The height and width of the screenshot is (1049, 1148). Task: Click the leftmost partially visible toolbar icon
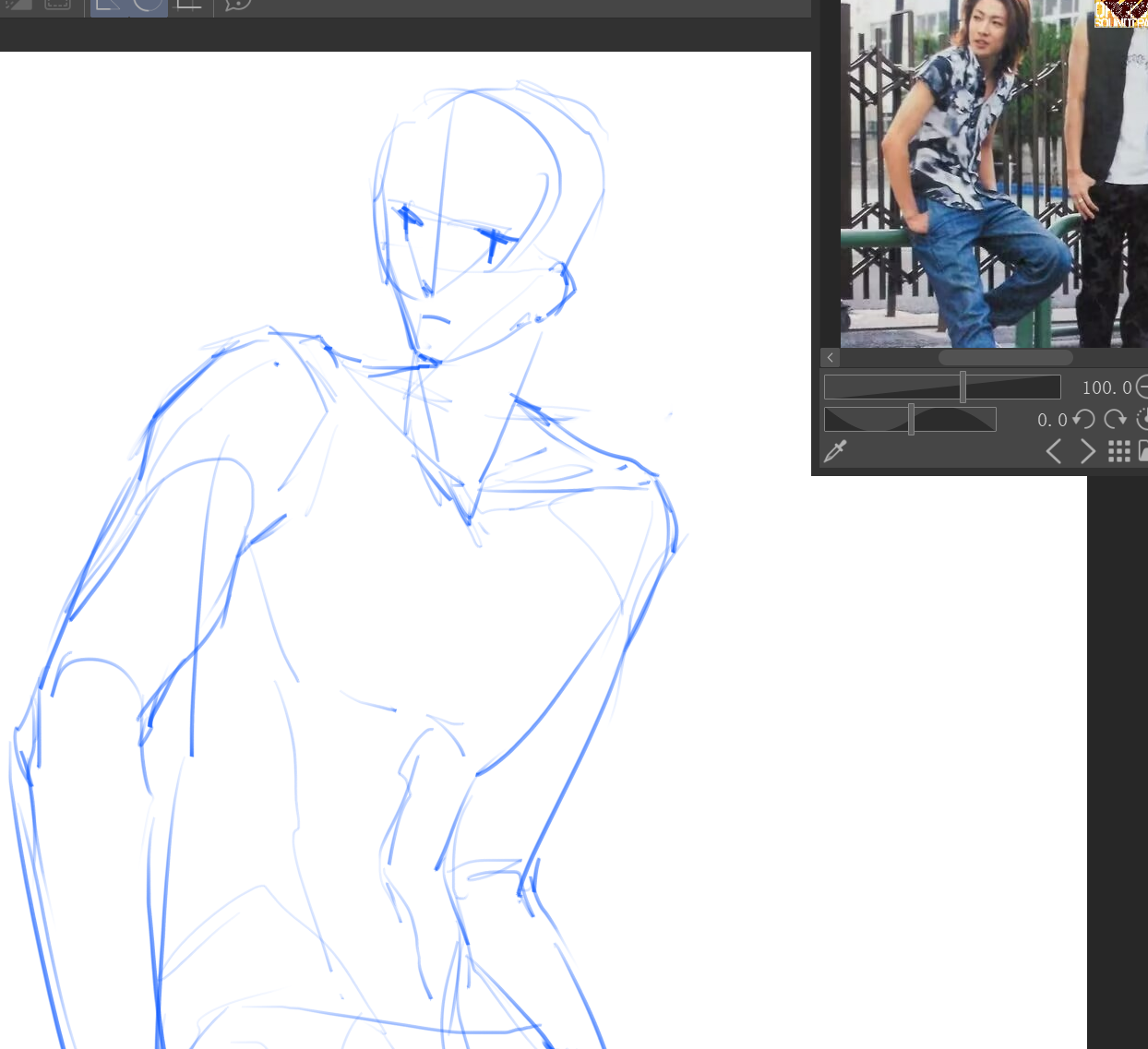[x=18, y=5]
